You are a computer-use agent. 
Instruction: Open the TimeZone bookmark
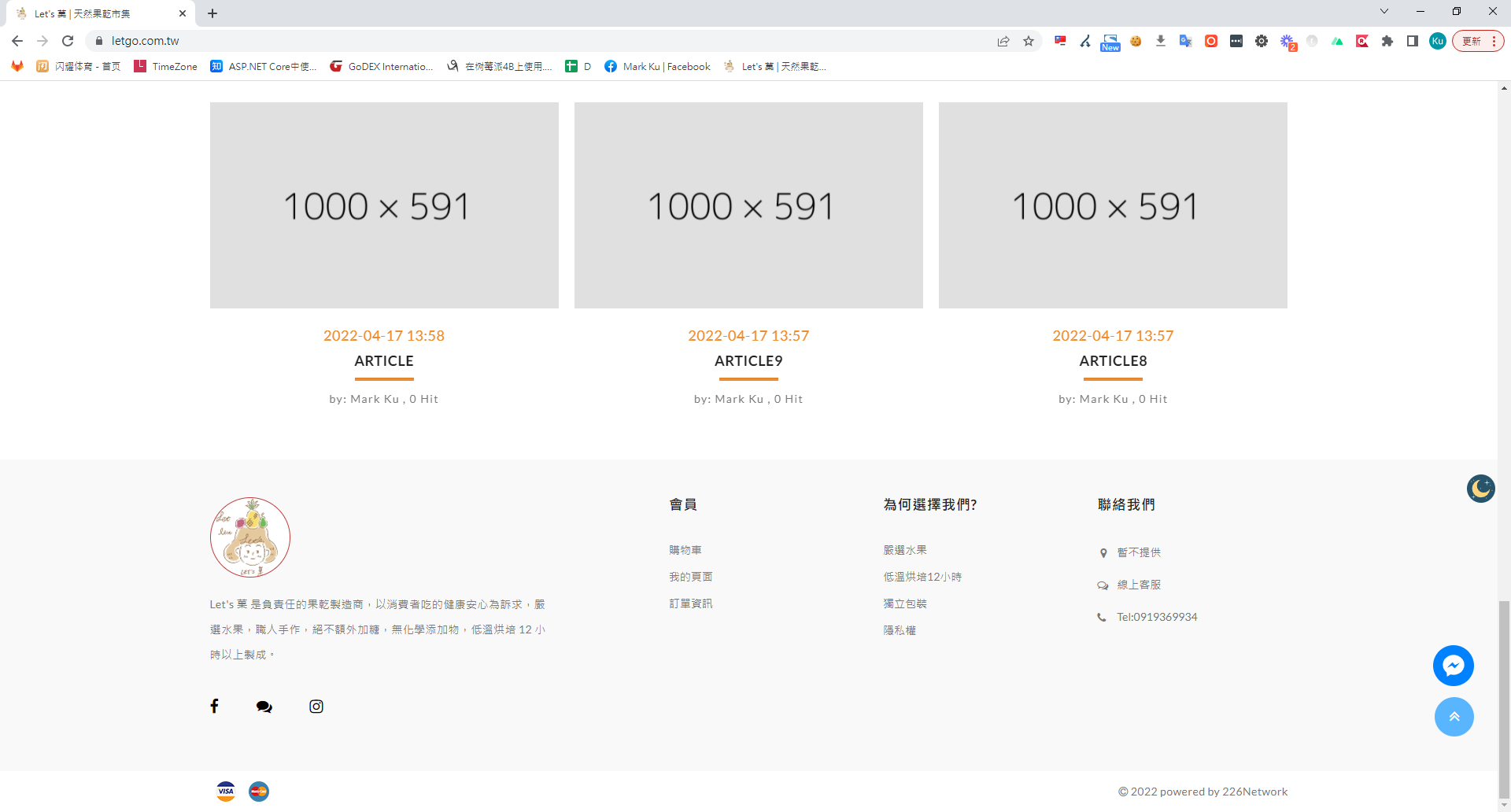point(165,67)
